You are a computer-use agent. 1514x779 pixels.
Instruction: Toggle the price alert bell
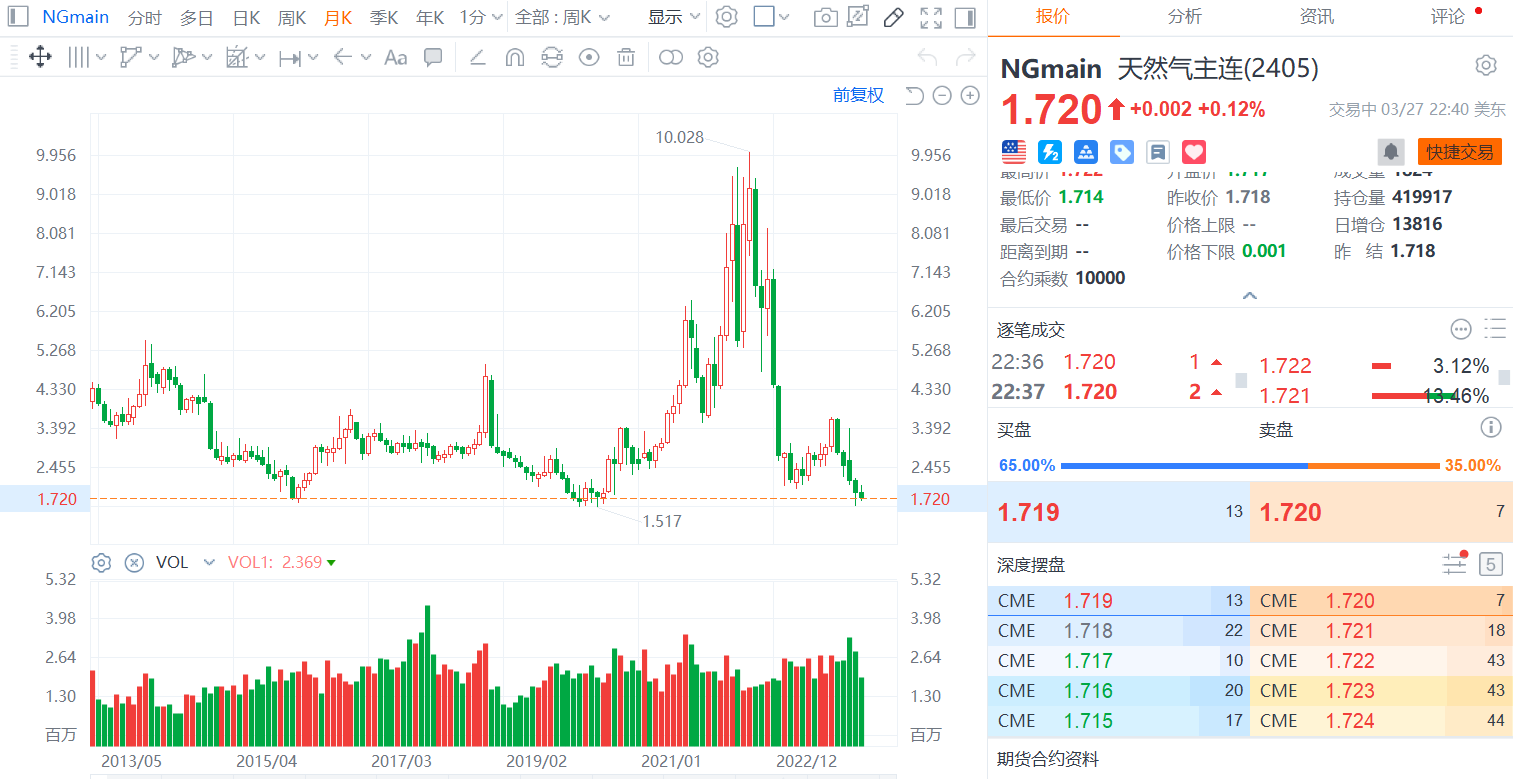pyautogui.click(x=1391, y=152)
